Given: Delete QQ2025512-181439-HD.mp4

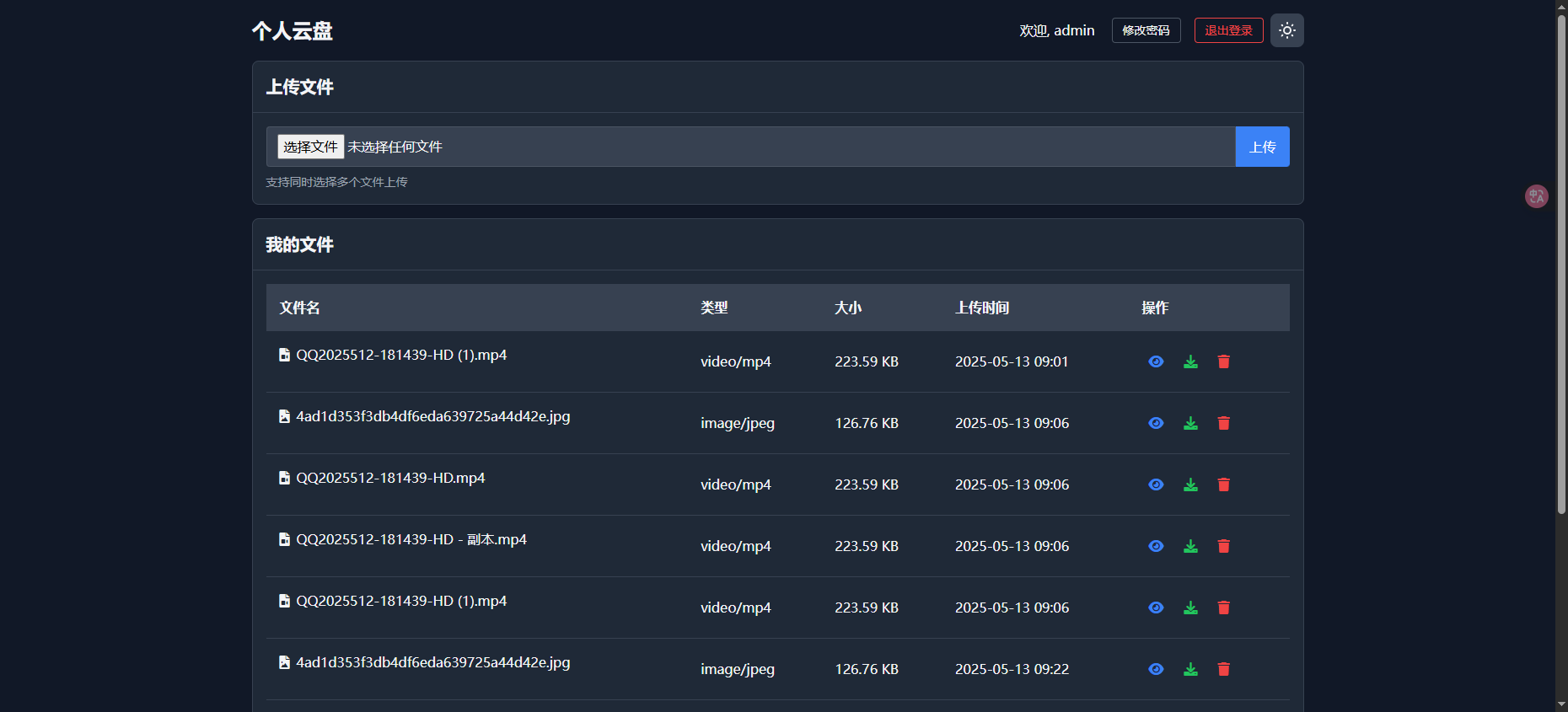Looking at the screenshot, I should pyautogui.click(x=1223, y=484).
